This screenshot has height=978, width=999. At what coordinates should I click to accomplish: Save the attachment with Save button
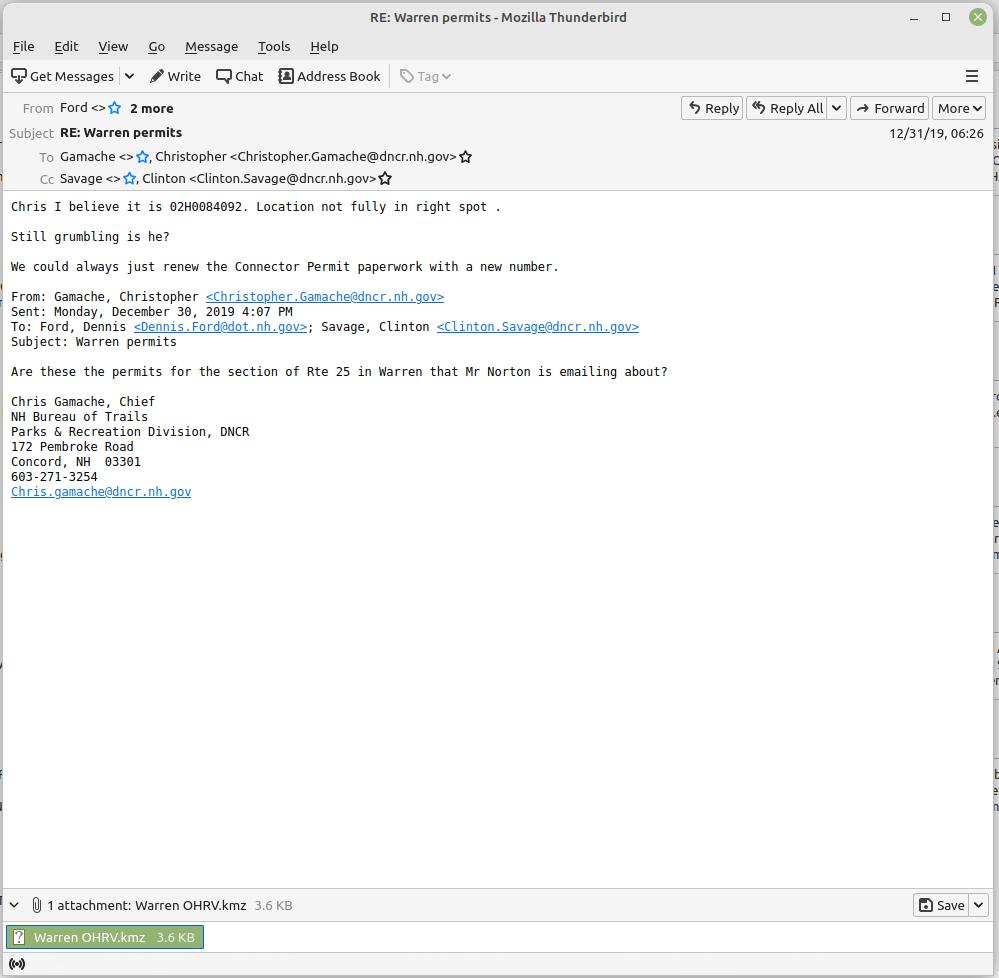pyautogui.click(x=940, y=905)
